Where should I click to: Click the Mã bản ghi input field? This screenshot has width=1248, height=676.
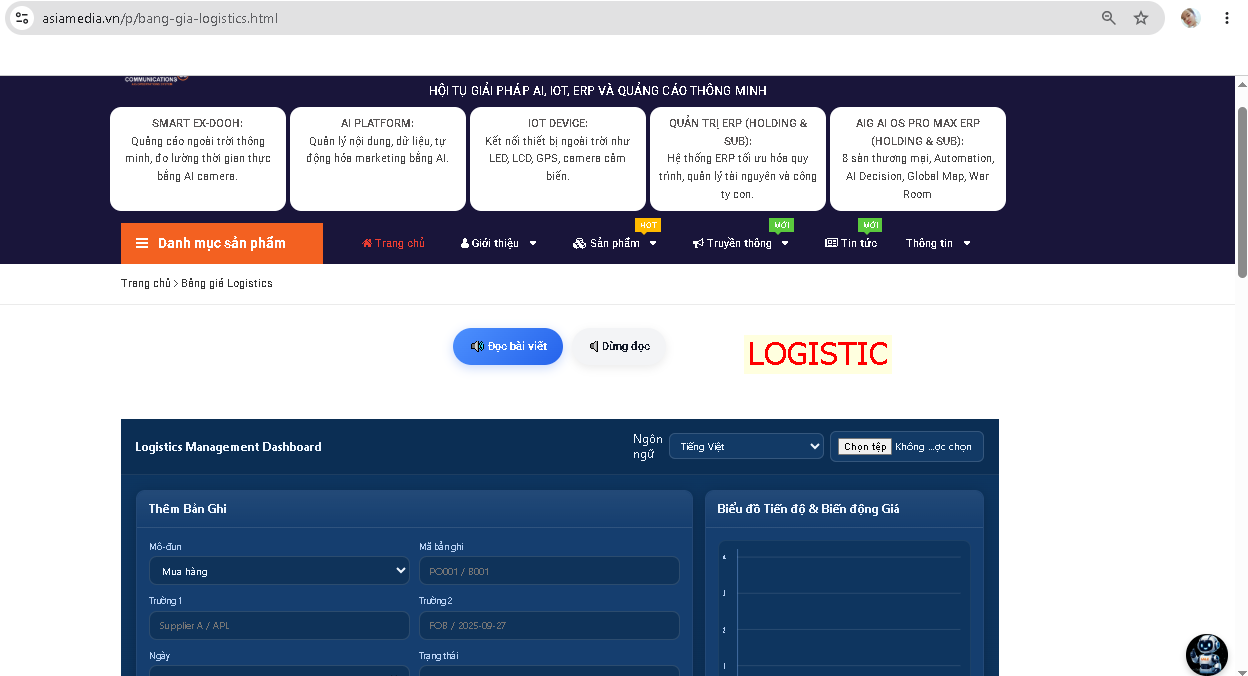tap(549, 571)
